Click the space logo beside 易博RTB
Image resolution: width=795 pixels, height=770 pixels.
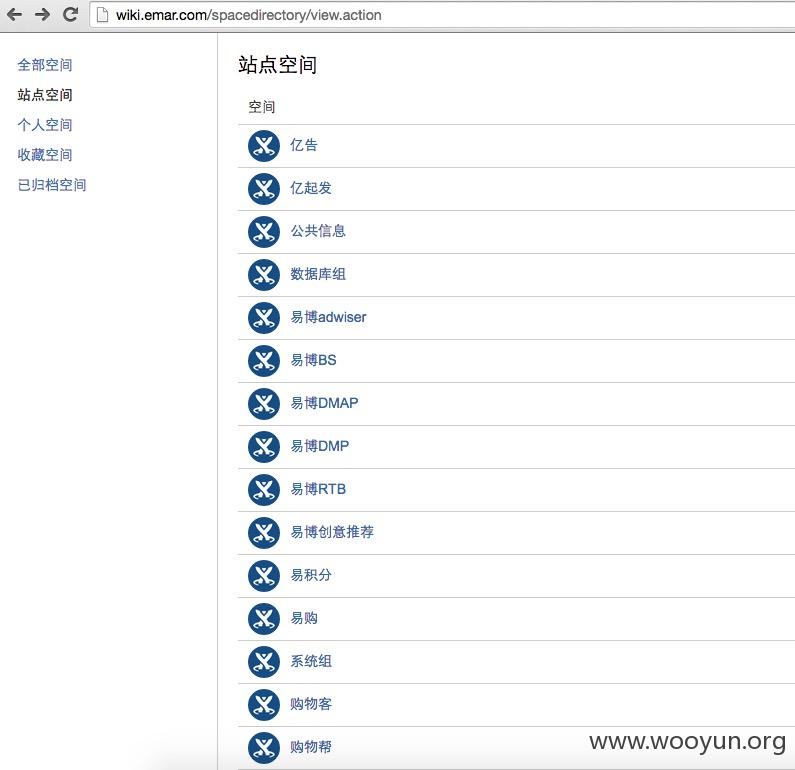click(x=264, y=490)
